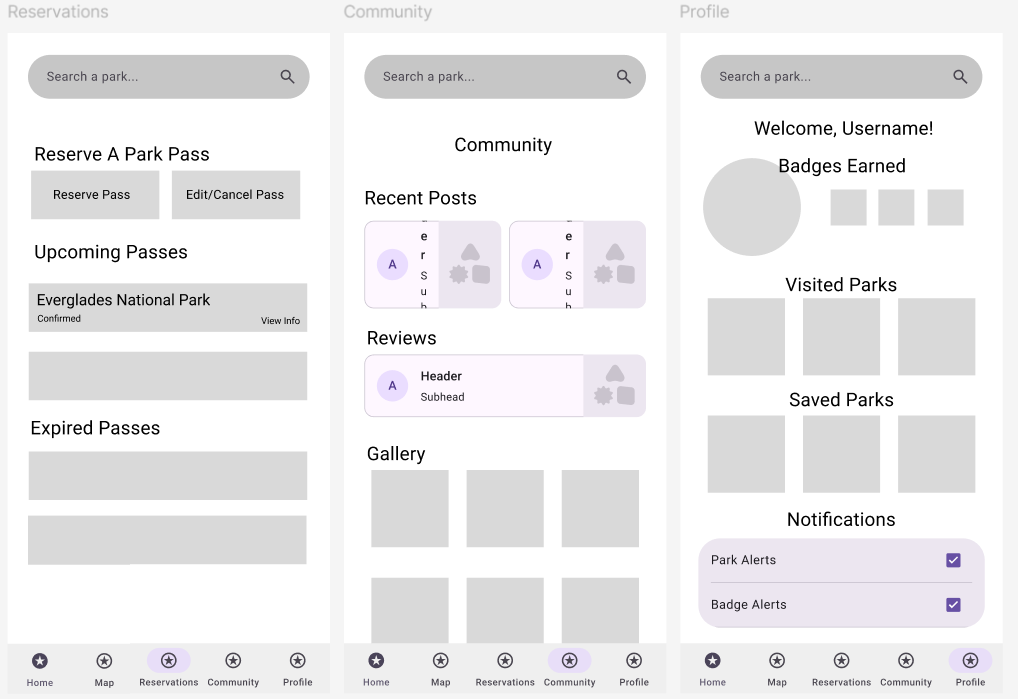
Task: Tap Profile icon in Community nav bar
Action: (x=634, y=661)
